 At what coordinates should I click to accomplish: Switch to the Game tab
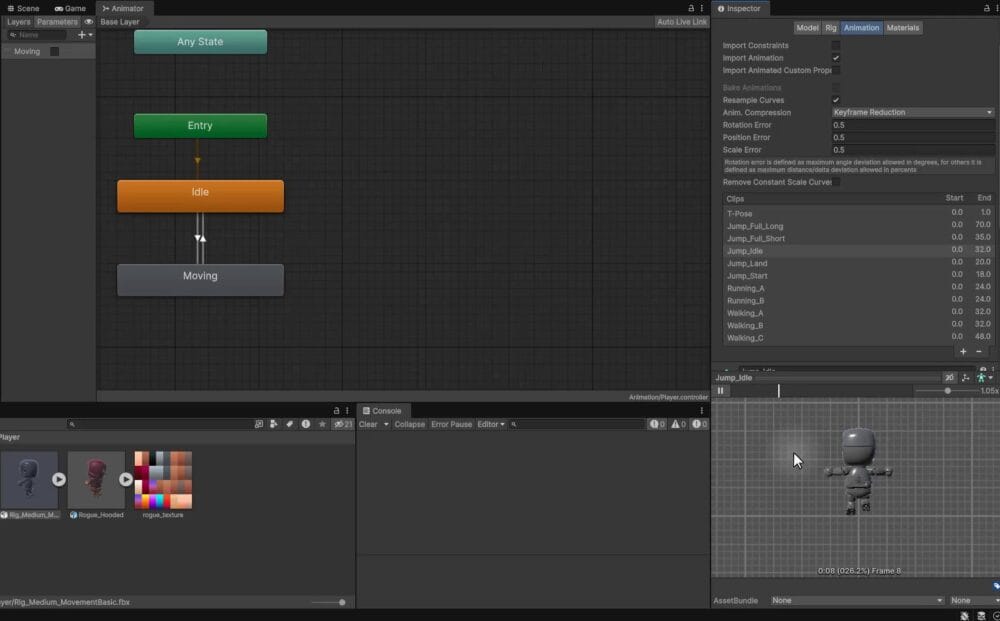click(x=70, y=8)
